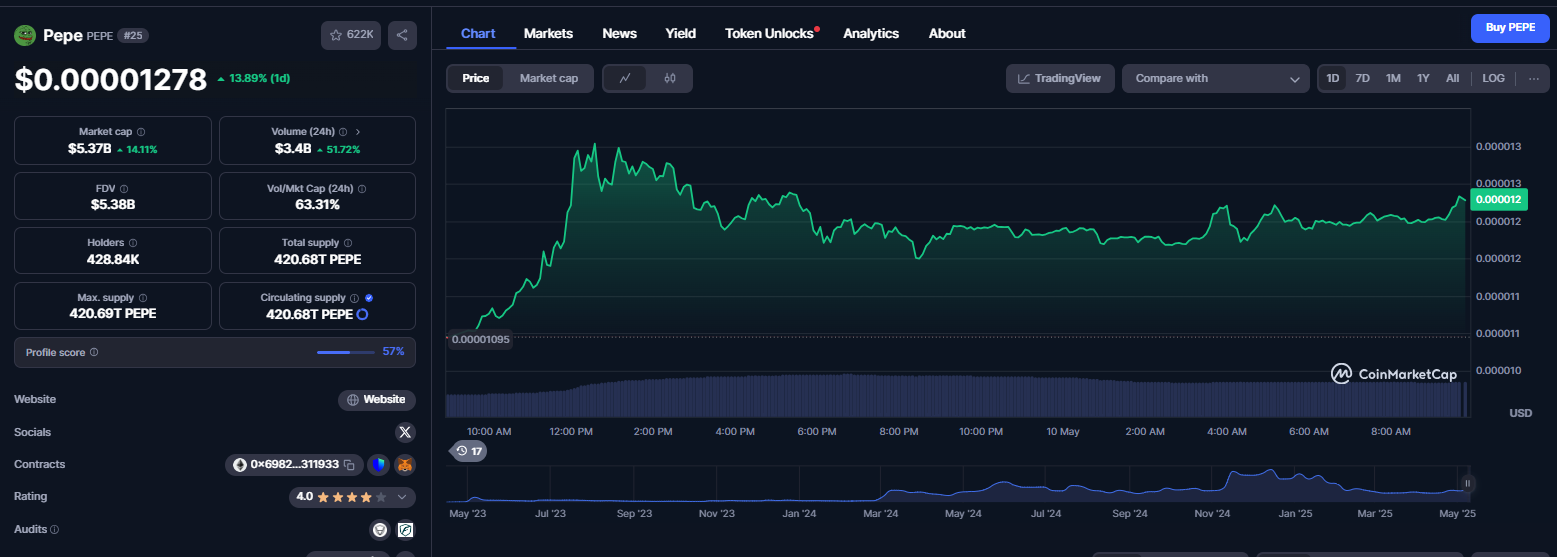Click the Vol/Mkt Cap (24h) info icon
The height and width of the screenshot is (557, 1557).
coord(362,188)
